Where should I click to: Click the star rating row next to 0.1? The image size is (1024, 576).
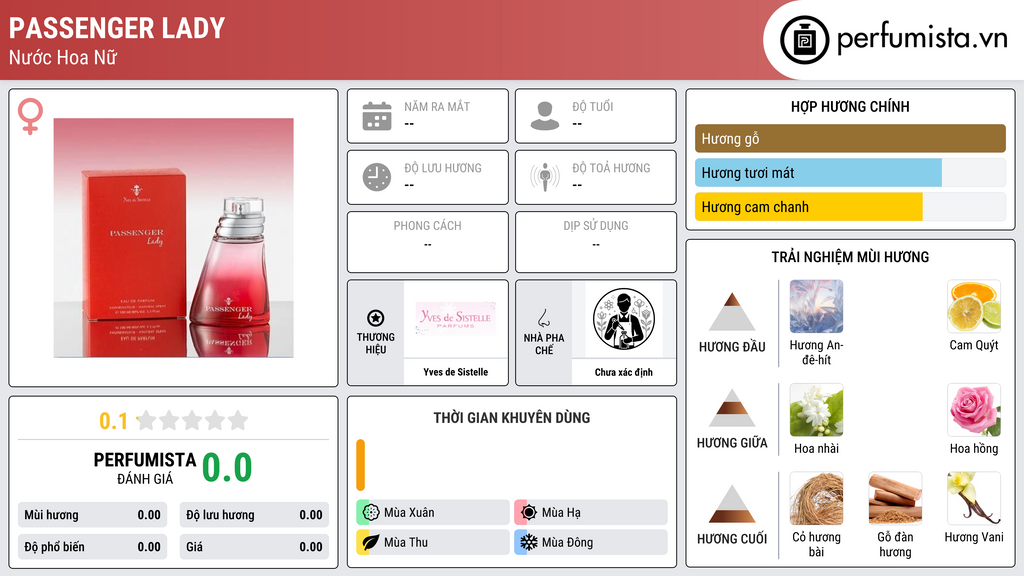click(193, 420)
